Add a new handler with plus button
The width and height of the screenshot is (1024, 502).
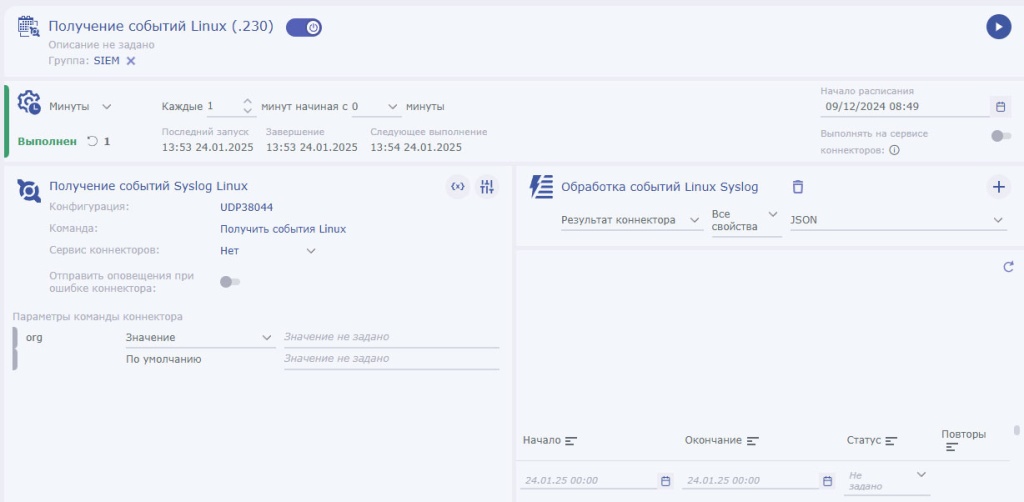pos(998,186)
